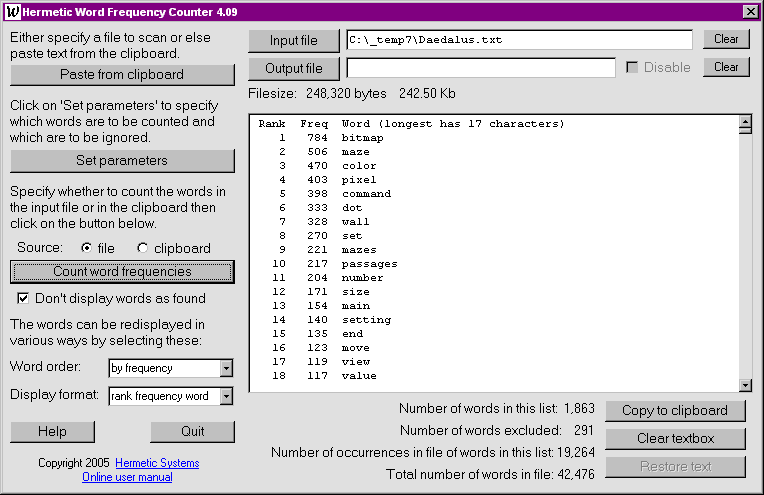
Task: Open the Hermetic Systems link
Action: [x=157, y=463]
